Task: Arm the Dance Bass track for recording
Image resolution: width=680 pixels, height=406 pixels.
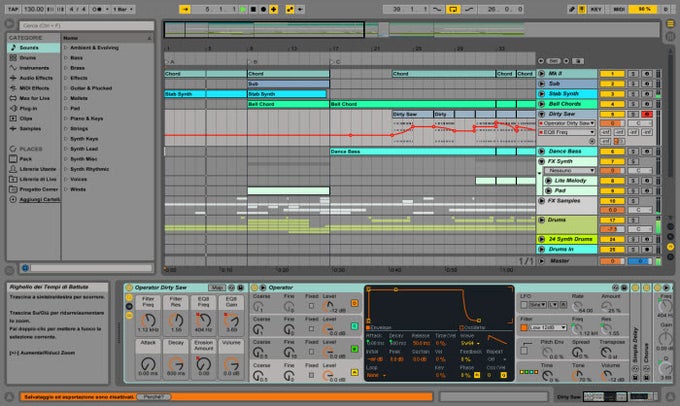Action: click(647, 151)
